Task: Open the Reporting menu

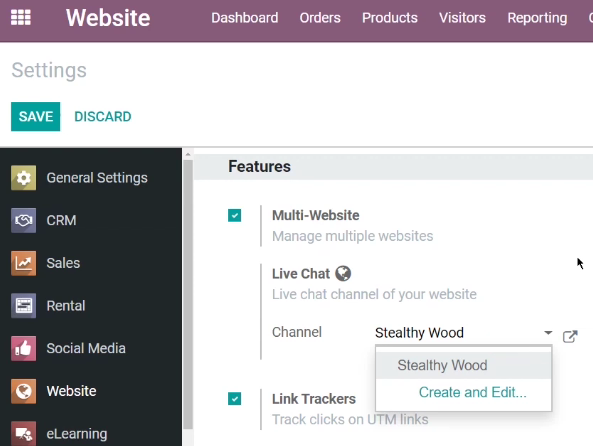Action: tap(537, 18)
